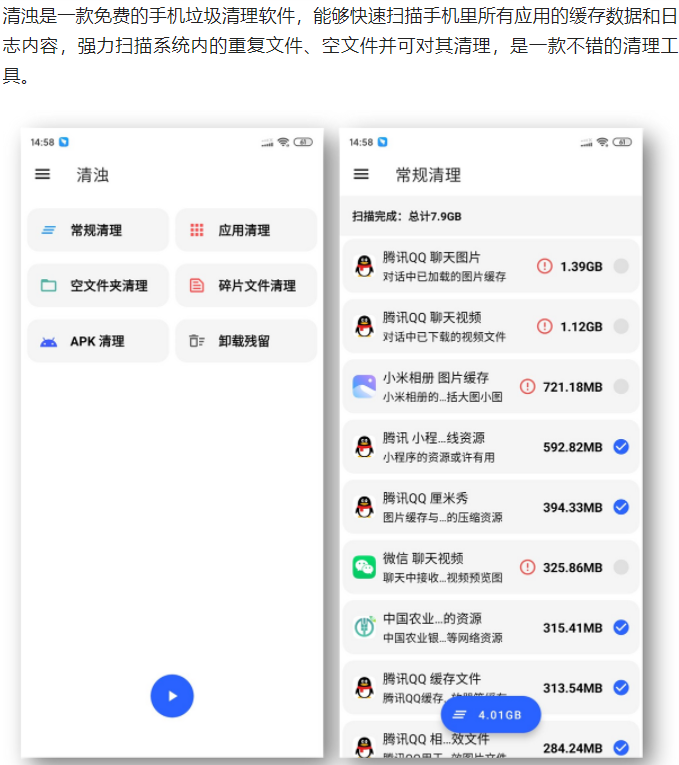
Task: Click description 对话中已加载的图片缓存
Action: coord(444,277)
